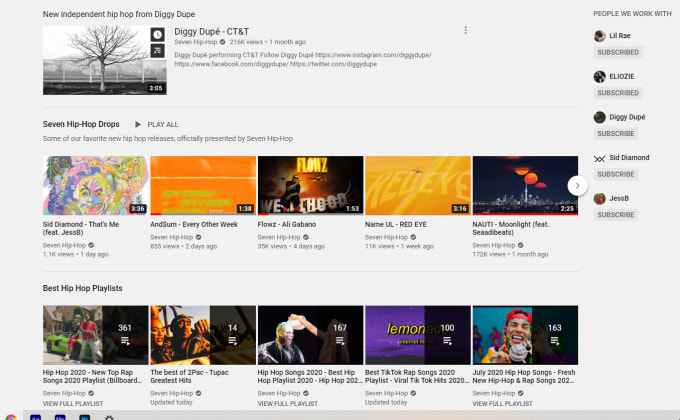Open title The best of 2Pac - Tupac Greatest Hits
Screen dimensions: 680x420
[189, 377]
